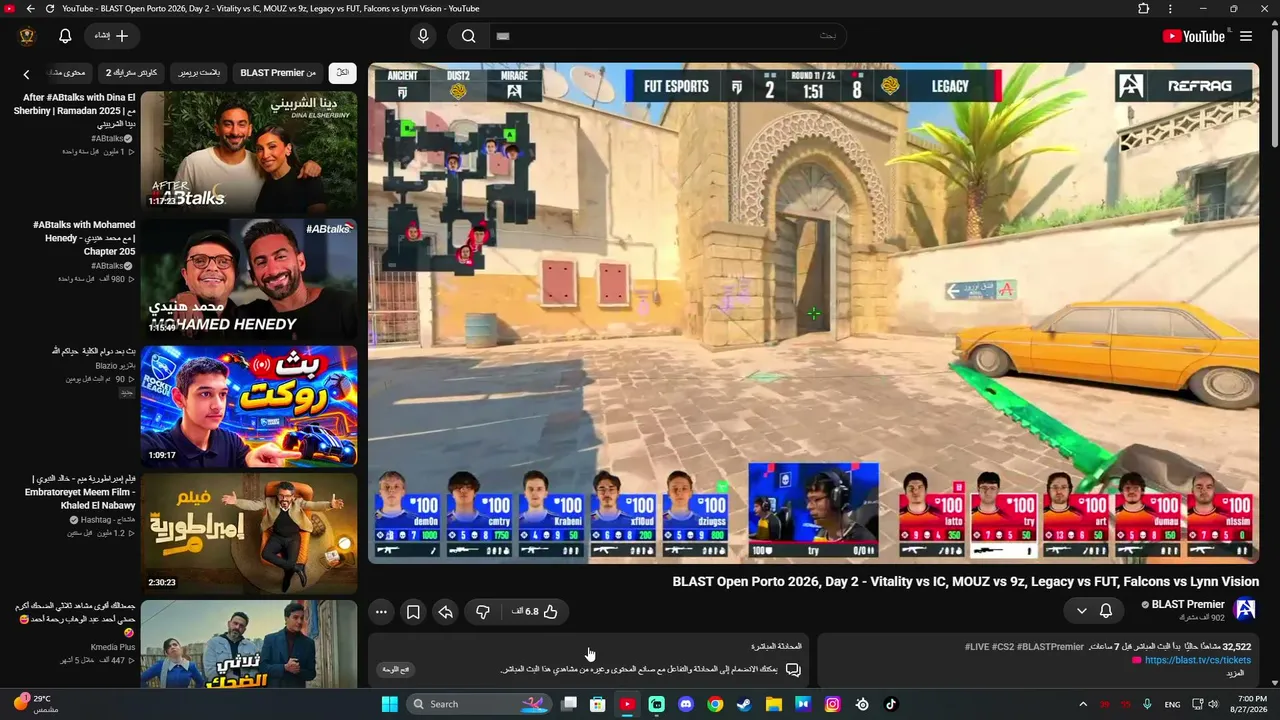Open TikTok from the taskbar
Screen dimensions: 1280x720
(891, 704)
